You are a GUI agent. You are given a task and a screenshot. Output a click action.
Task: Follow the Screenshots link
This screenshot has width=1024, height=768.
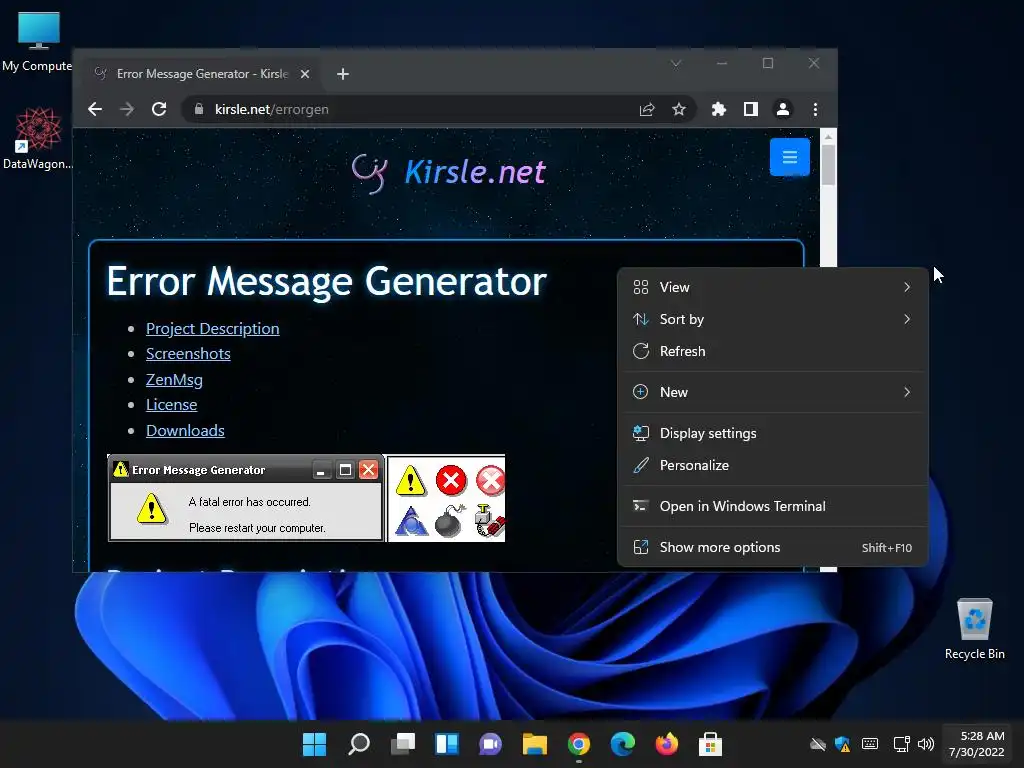[x=188, y=353]
